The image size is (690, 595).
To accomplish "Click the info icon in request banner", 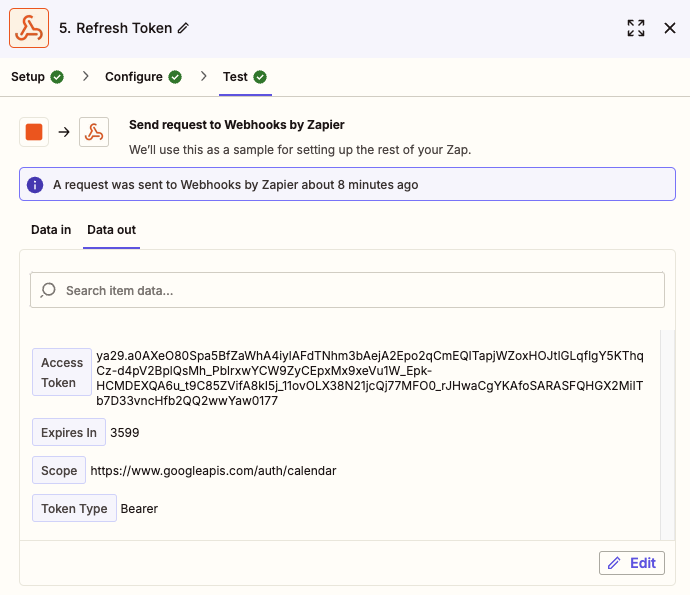I will pos(35,185).
